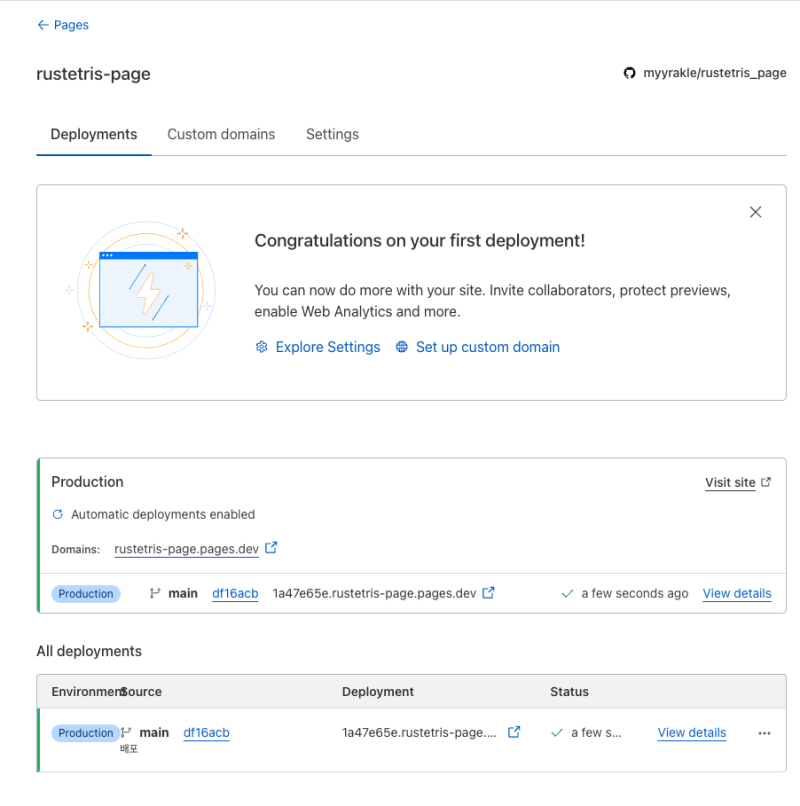The width and height of the screenshot is (800, 806).
Task: Click the back arrow next to Pages
Action: click(43, 25)
